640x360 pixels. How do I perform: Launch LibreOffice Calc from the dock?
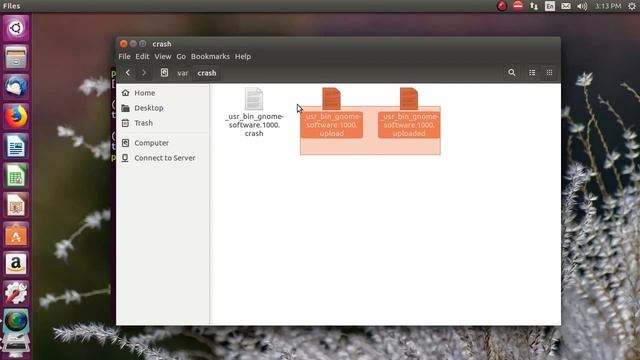16,176
